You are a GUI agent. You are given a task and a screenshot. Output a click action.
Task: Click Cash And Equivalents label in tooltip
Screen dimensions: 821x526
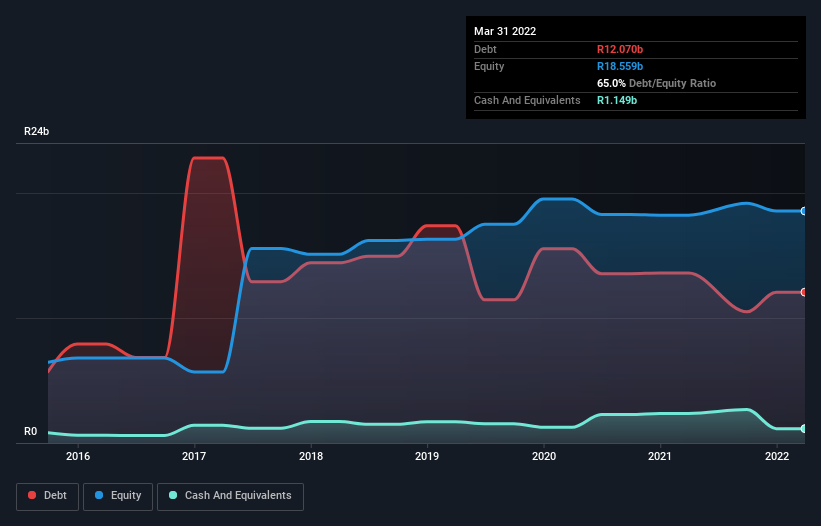coord(527,100)
